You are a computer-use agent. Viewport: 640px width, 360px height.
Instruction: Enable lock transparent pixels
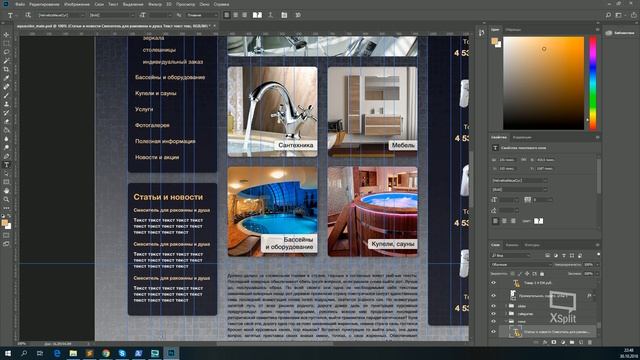click(513, 273)
